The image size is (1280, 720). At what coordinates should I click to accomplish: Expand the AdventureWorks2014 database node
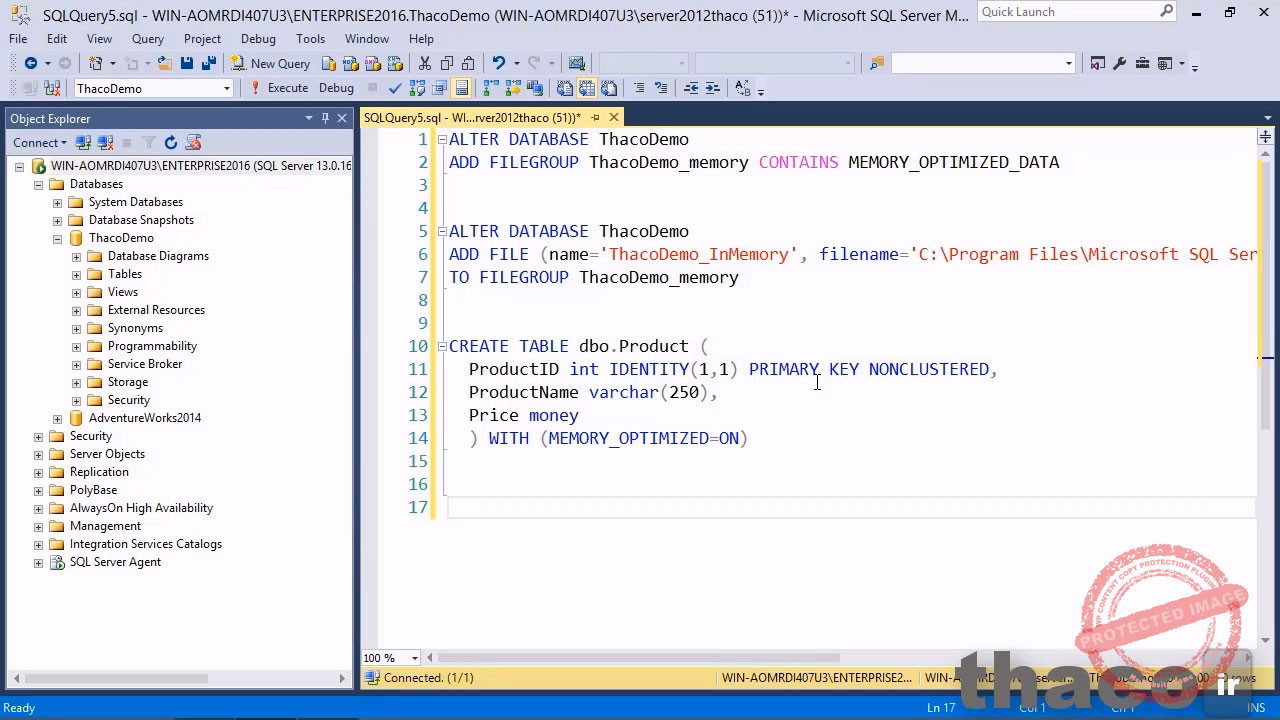[x=57, y=418]
